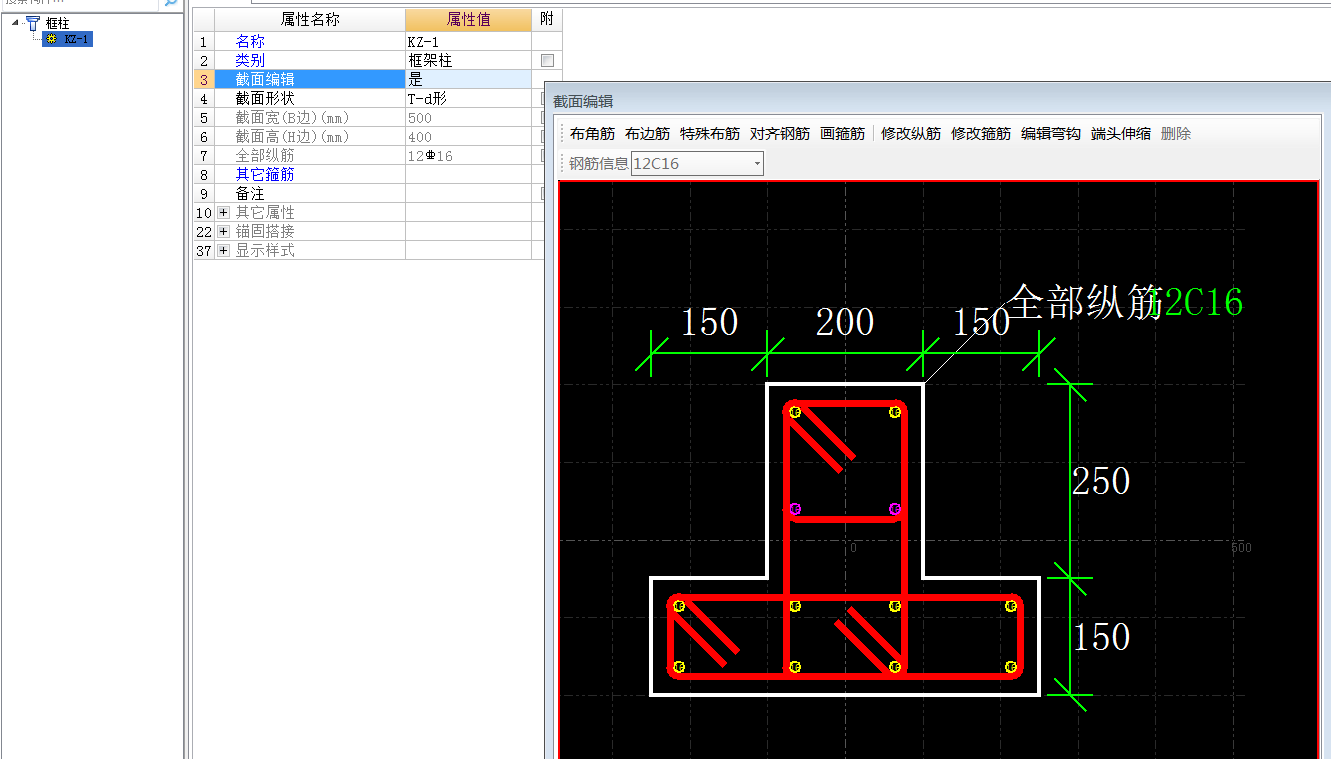The width and height of the screenshot is (1331, 759).
Task: Collapse the 框柱 tree node arrow
Action: 16,23
